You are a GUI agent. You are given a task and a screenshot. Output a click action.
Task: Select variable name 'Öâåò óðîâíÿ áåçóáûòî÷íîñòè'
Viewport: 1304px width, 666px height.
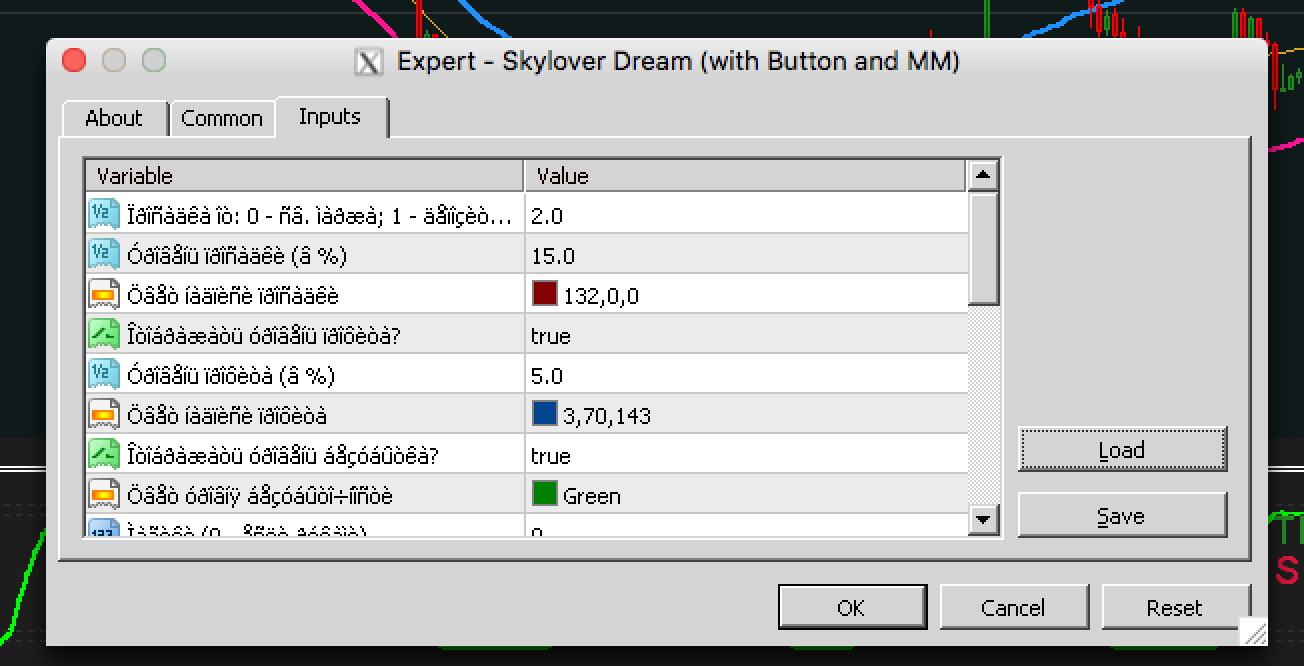[x=260, y=496]
